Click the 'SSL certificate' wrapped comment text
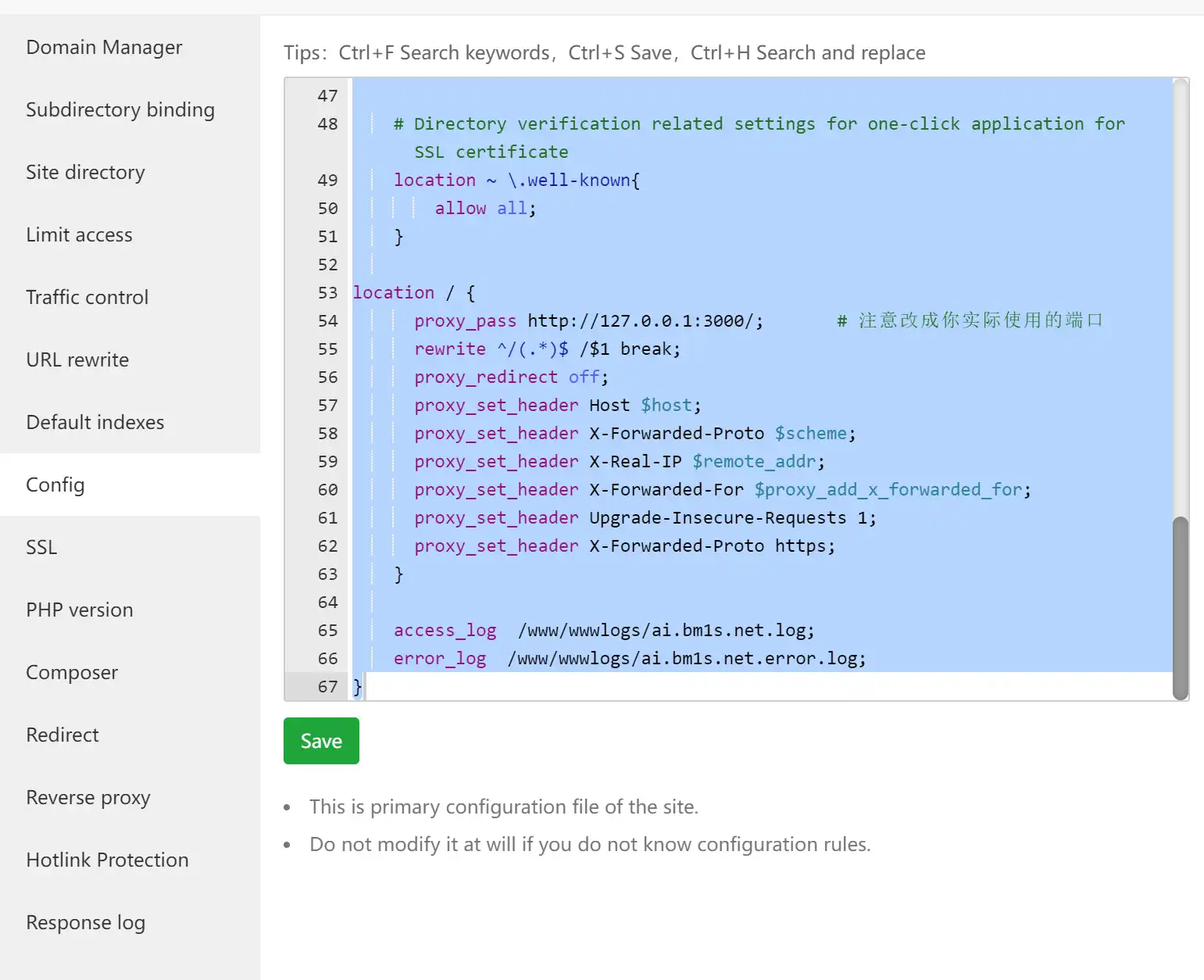 (x=491, y=152)
